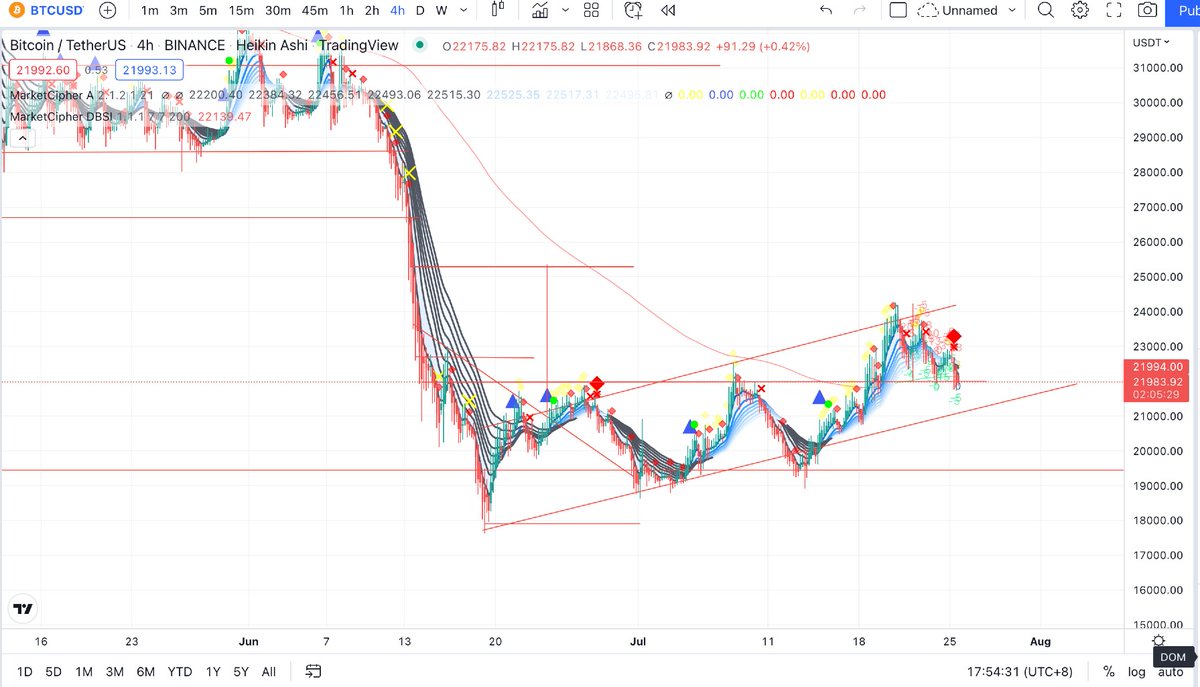The height and width of the screenshot is (687, 1200).
Task: Select the active 4h timeframe
Action: pos(398,10)
